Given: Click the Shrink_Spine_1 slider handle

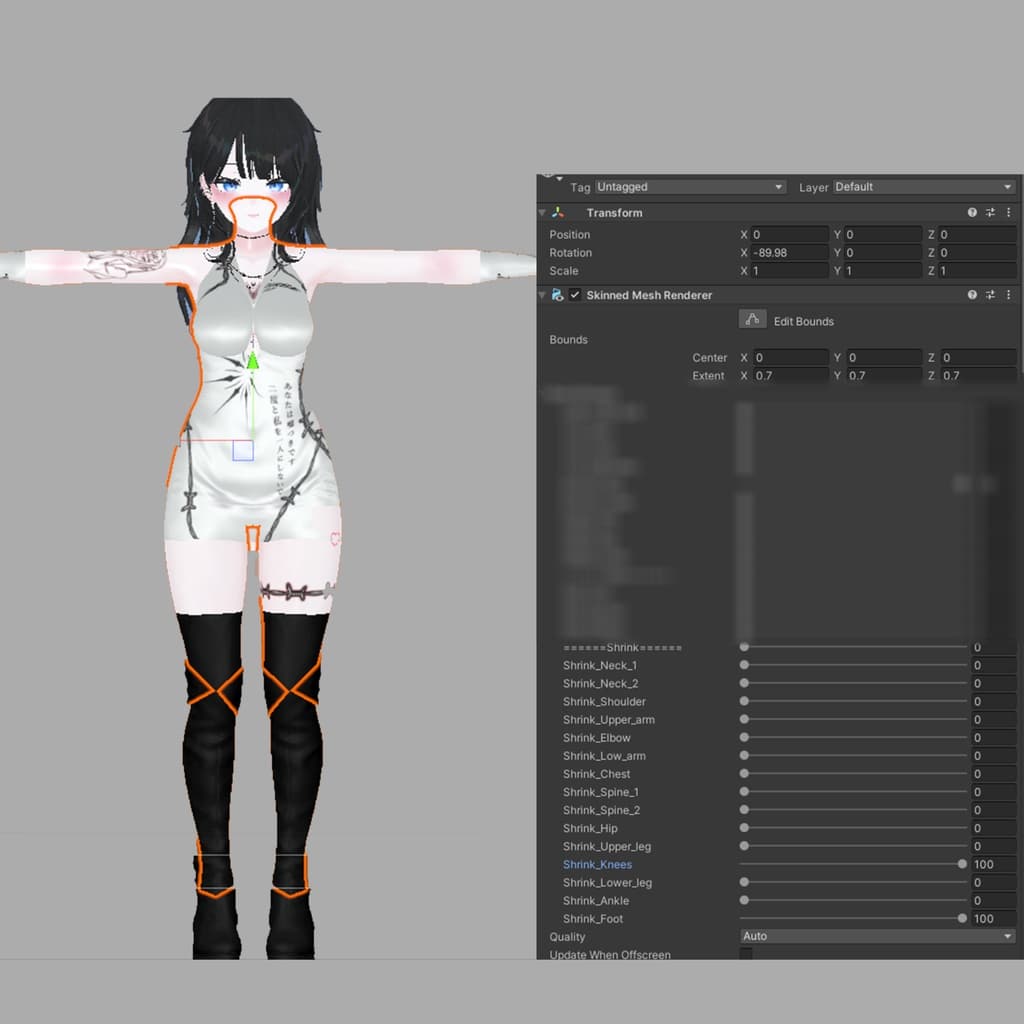Looking at the screenshot, I should (x=744, y=792).
